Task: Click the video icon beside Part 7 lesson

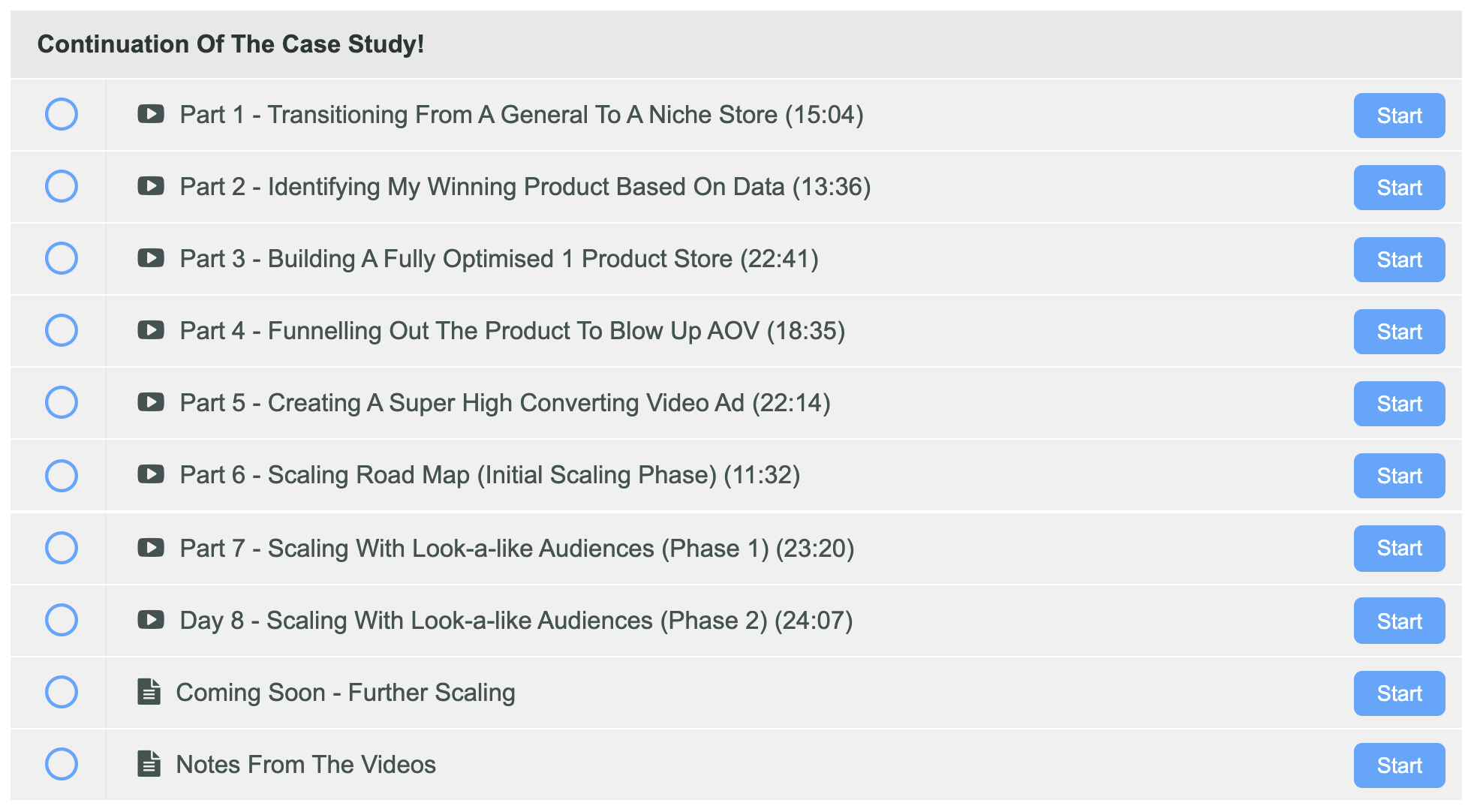Action: coord(151,548)
